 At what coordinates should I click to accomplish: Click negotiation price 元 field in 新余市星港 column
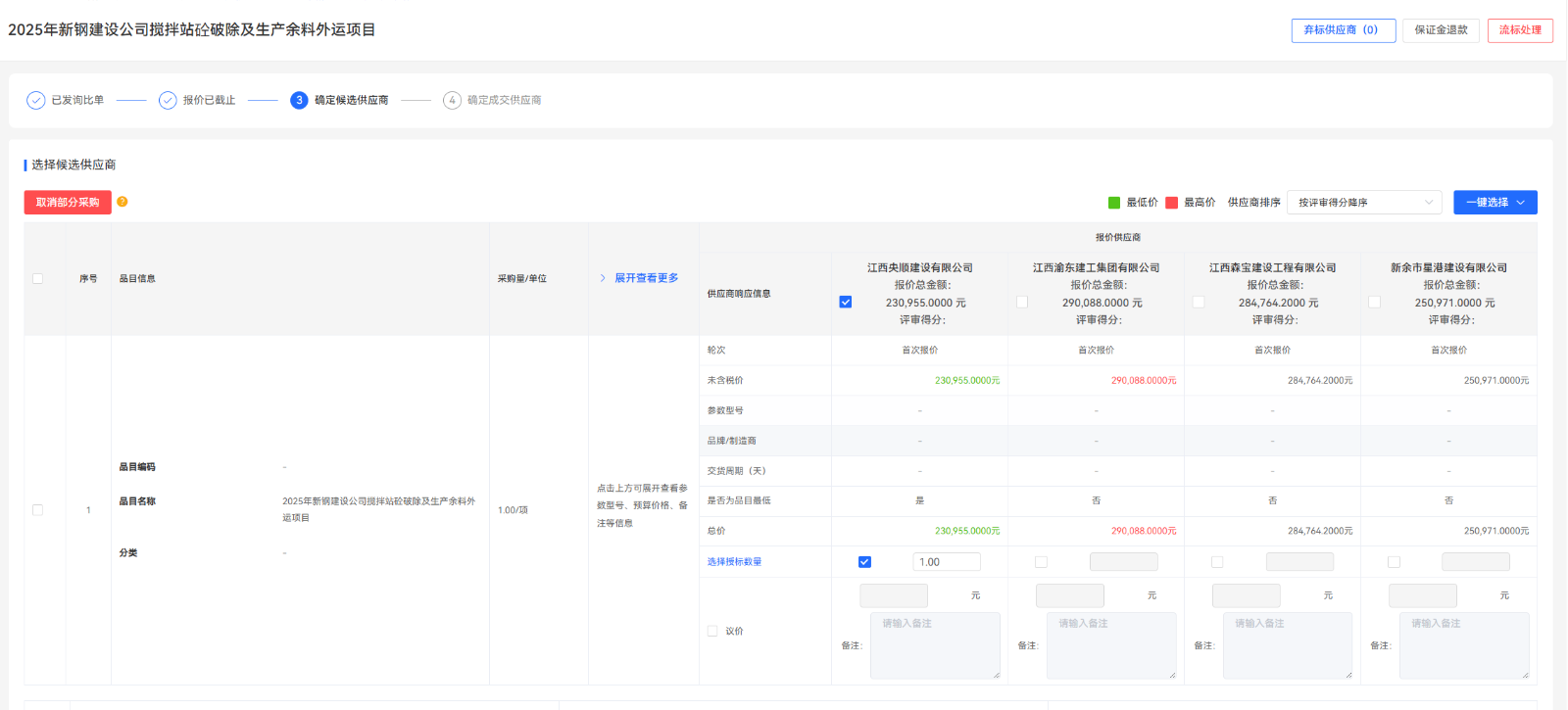pos(1423,595)
